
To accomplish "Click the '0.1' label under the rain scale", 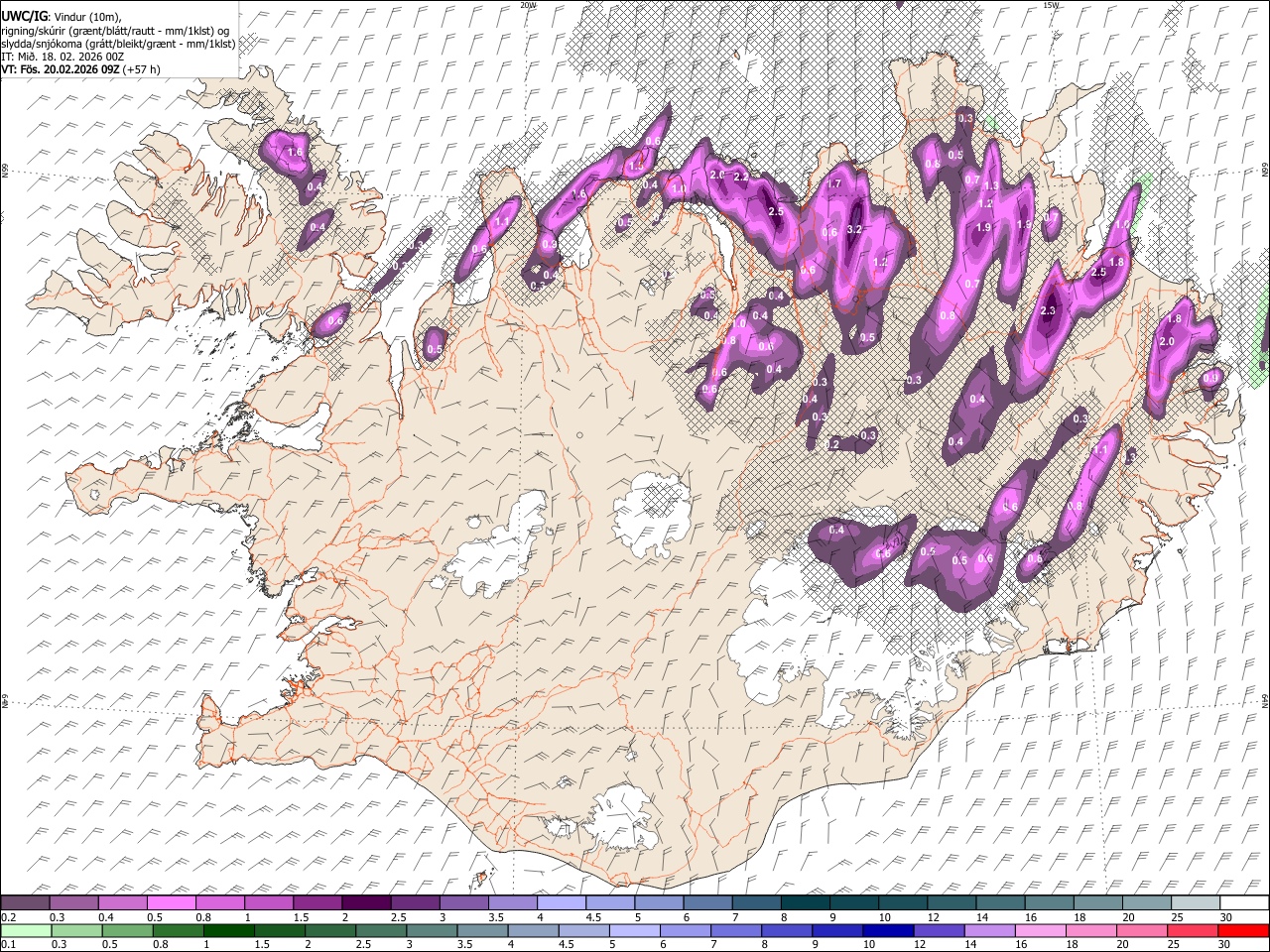I will [x=8, y=944].
